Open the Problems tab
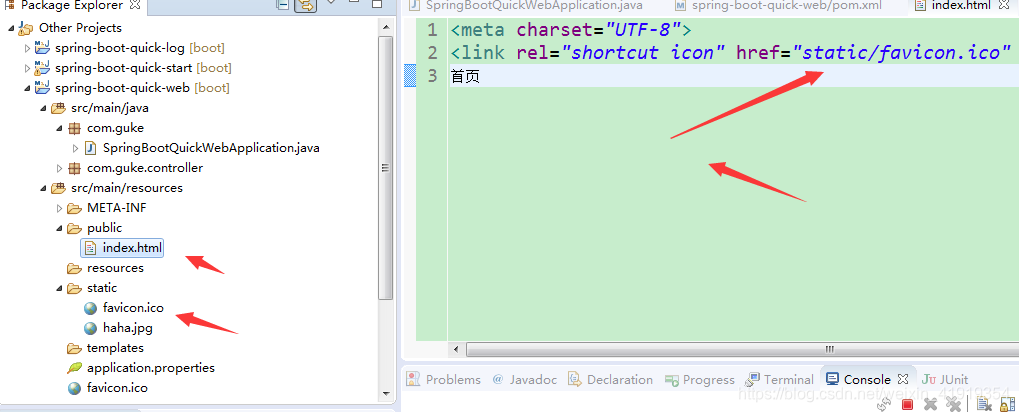This screenshot has width=1019, height=412. pos(445,380)
